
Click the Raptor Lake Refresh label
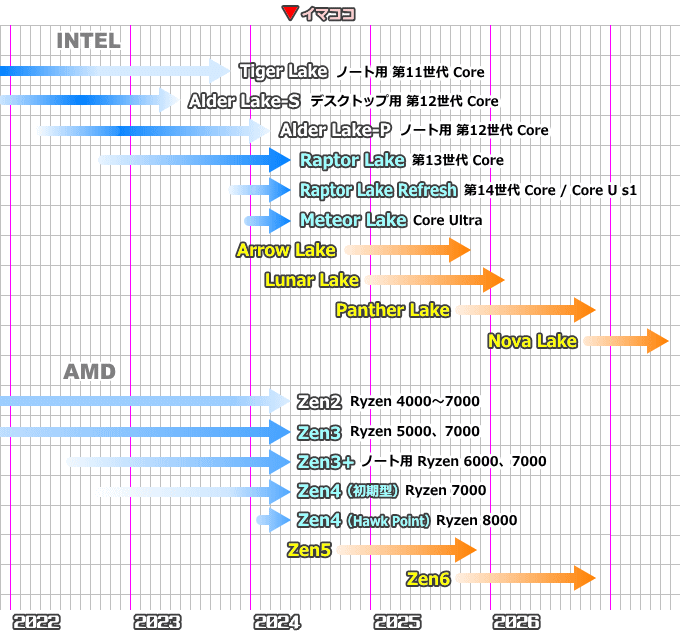[378, 190]
